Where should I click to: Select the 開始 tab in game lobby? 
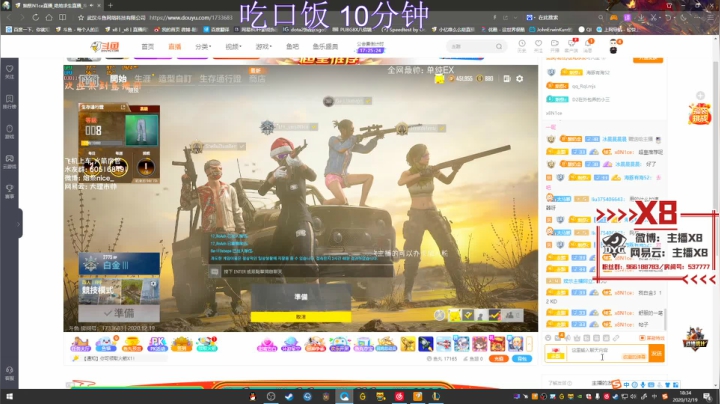pos(118,79)
